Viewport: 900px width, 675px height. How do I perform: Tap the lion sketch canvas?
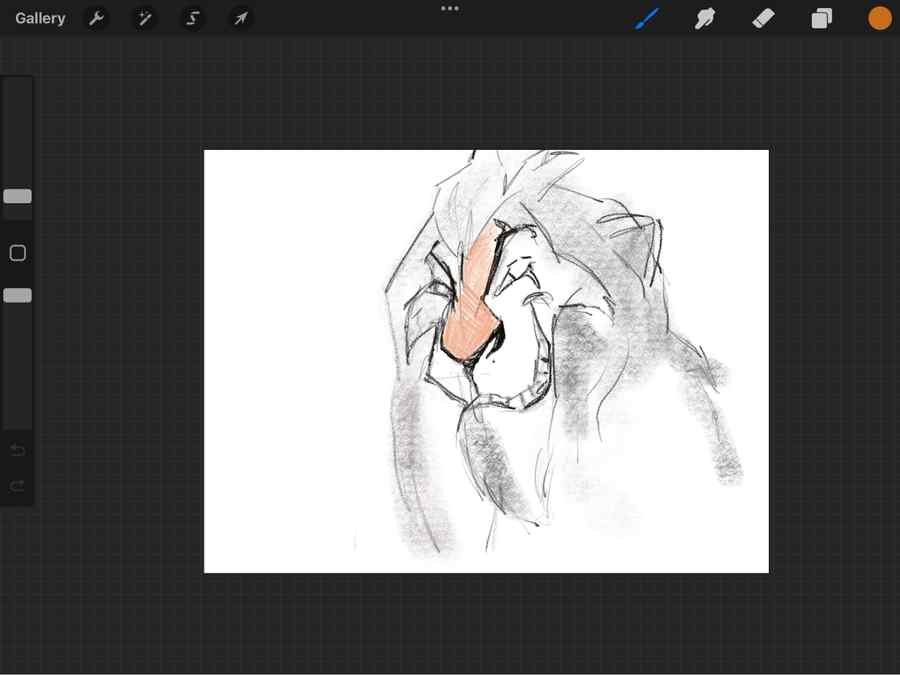click(486, 361)
